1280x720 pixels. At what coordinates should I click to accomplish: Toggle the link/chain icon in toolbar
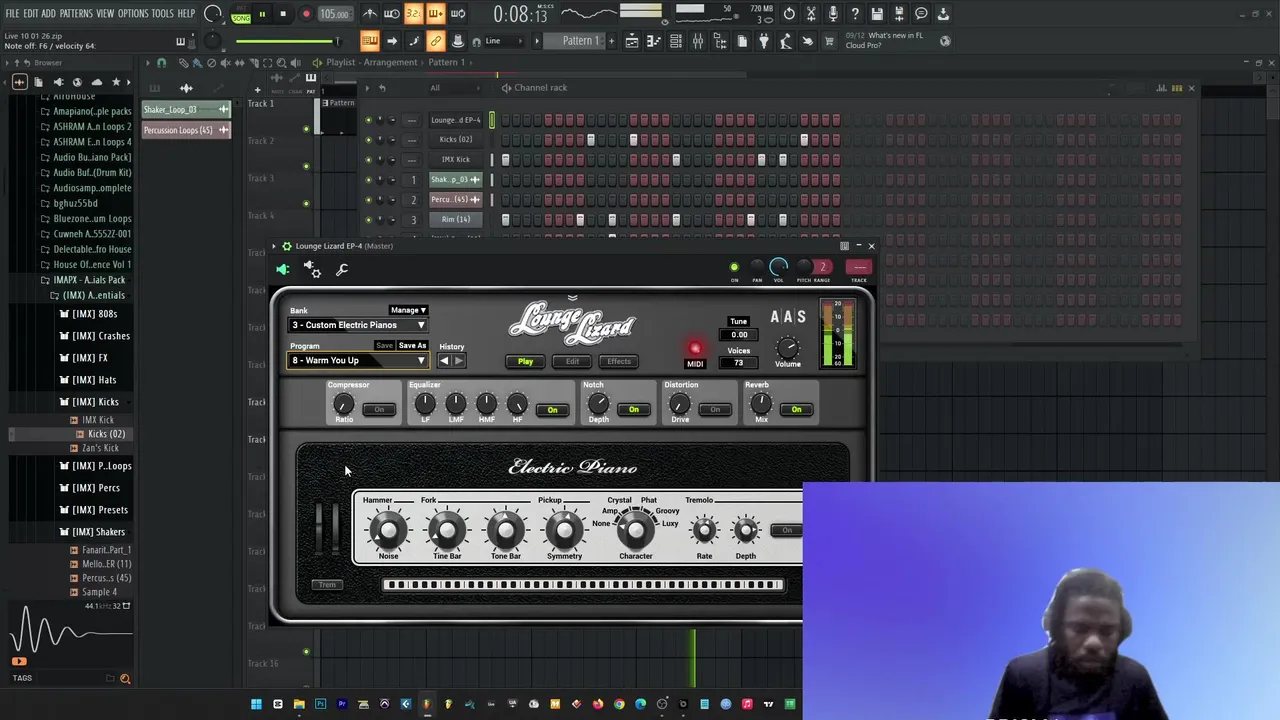[436, 41]
